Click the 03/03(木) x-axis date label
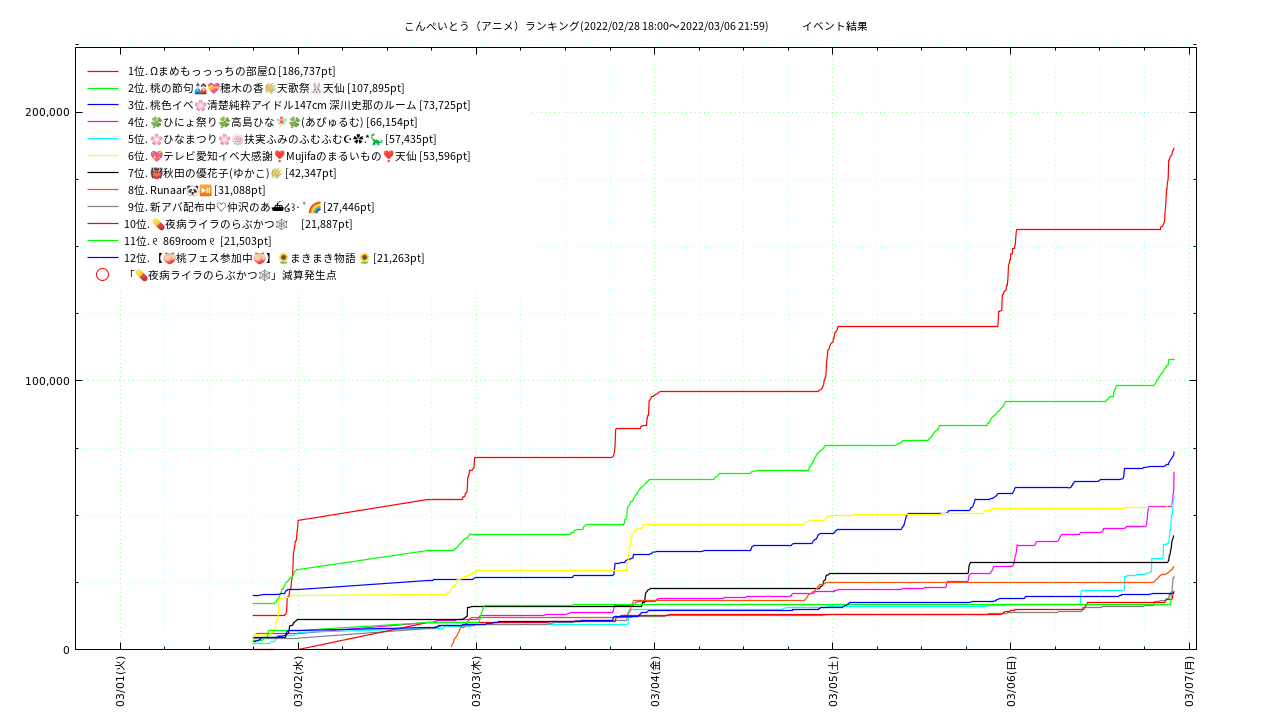Screen dimensions: 1280x720 (x=476, y=682)
